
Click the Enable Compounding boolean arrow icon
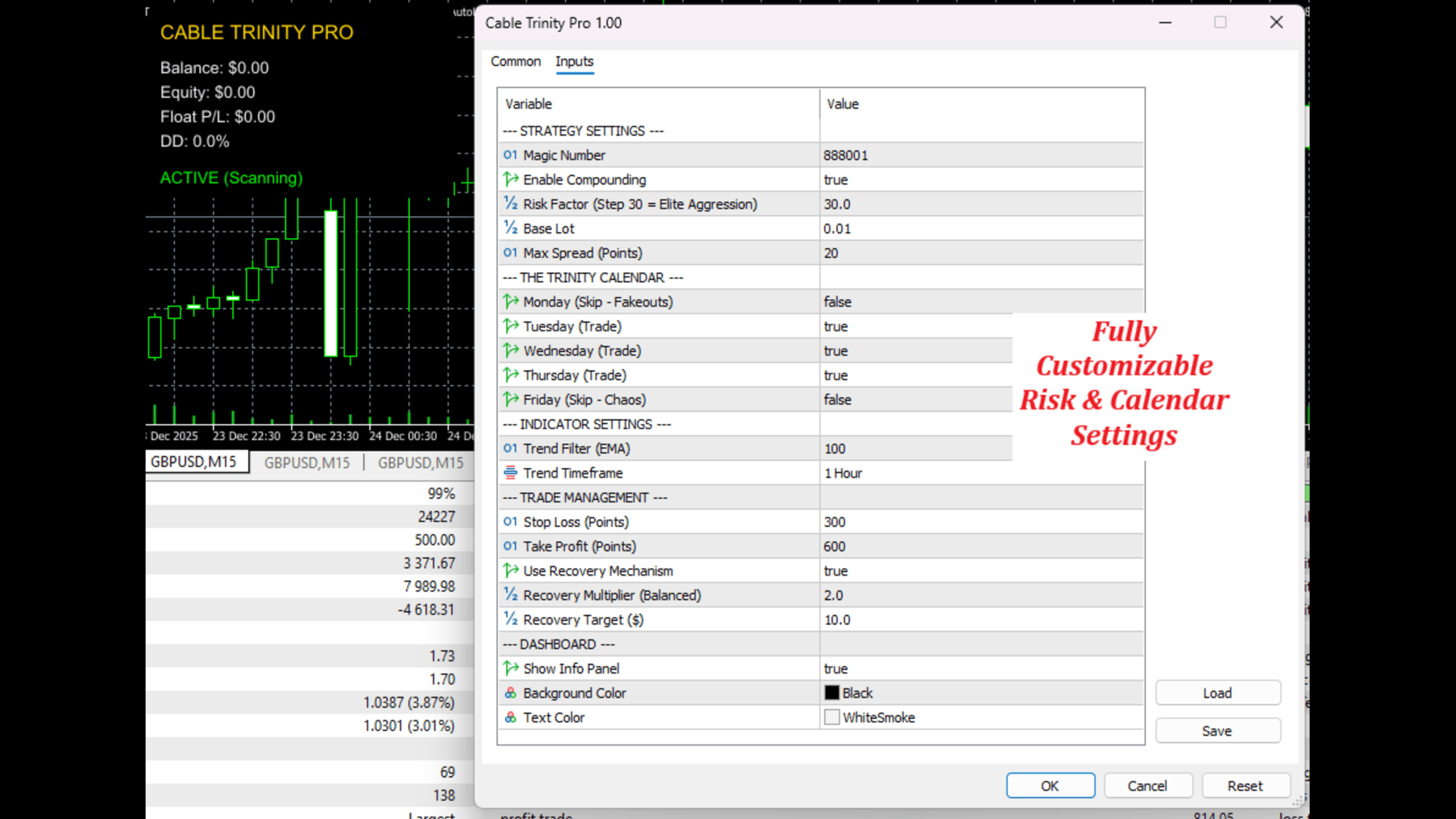coord(510,180)
